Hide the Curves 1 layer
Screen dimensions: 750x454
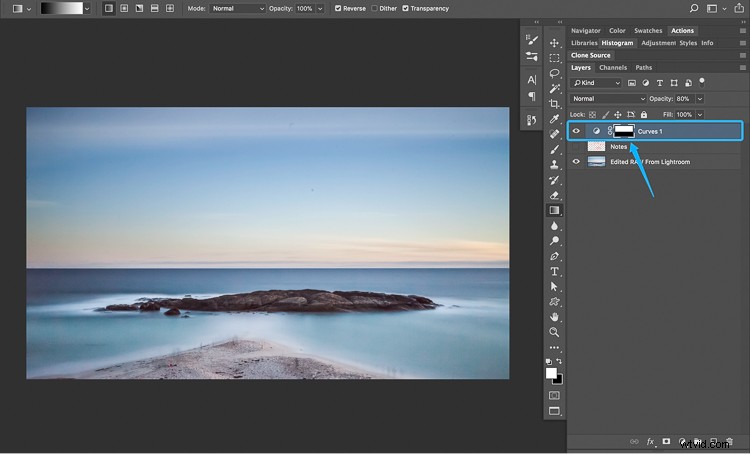[x=576, y=131]
